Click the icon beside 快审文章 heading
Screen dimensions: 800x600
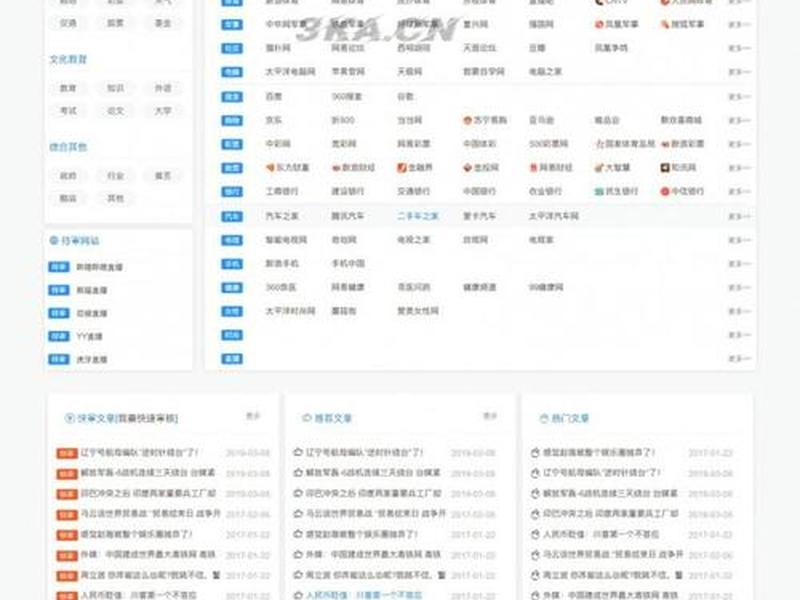pyautogui.click(x=69, y=418)
